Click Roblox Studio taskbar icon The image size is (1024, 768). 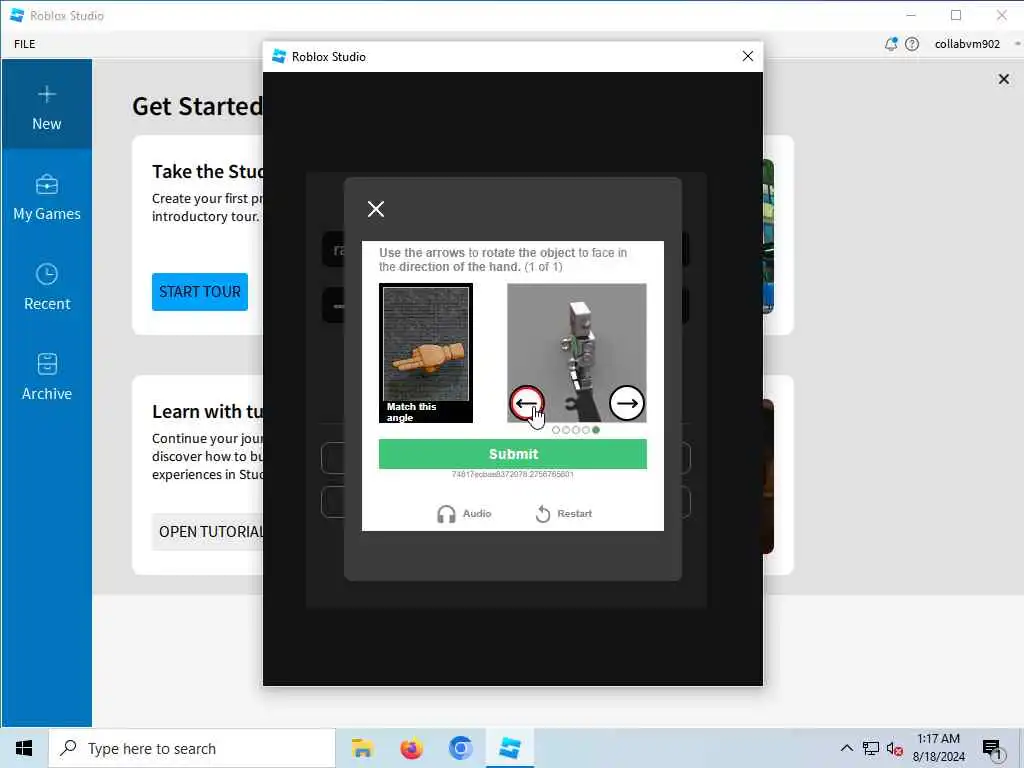tap(509, 748)
